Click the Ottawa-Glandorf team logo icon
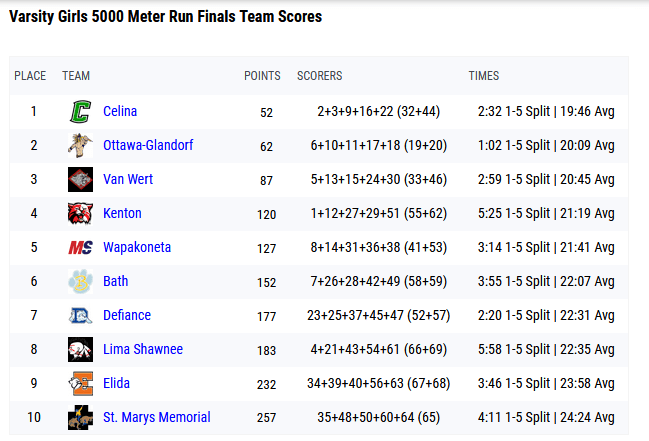Screen dimensions: 649x441 (80, 146)
